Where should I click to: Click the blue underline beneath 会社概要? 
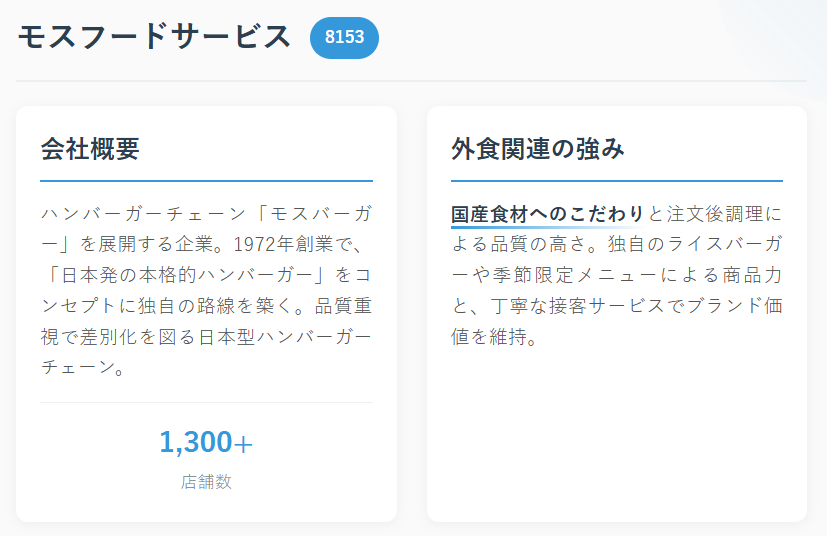pos(206,181)
